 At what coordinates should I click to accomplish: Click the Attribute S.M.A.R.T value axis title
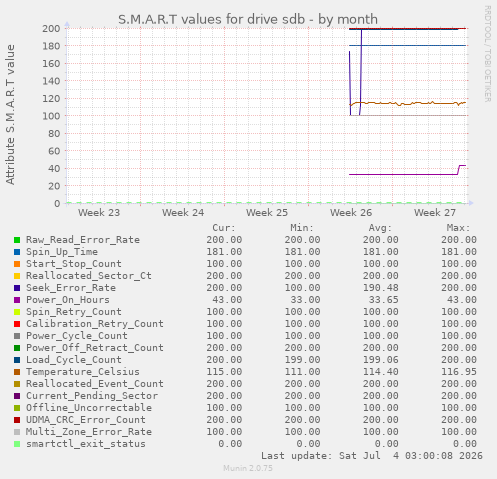(10, 115)
